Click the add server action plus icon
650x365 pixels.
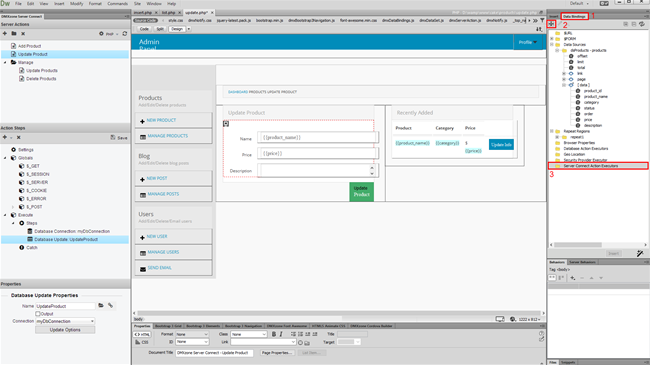pyautogui.click(x=5, y=33)
